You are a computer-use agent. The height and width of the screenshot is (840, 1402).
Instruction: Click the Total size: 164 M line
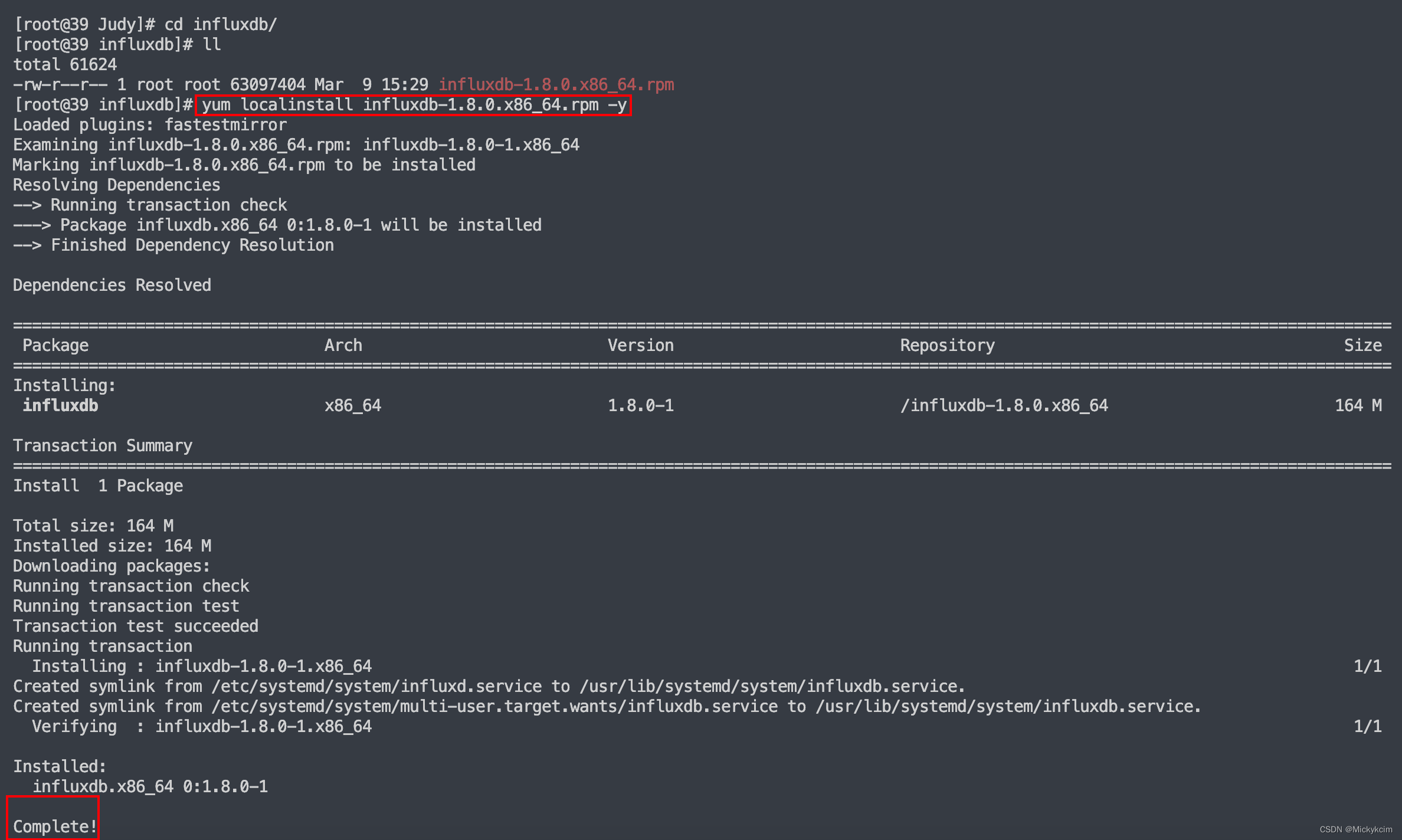[93, 525]
